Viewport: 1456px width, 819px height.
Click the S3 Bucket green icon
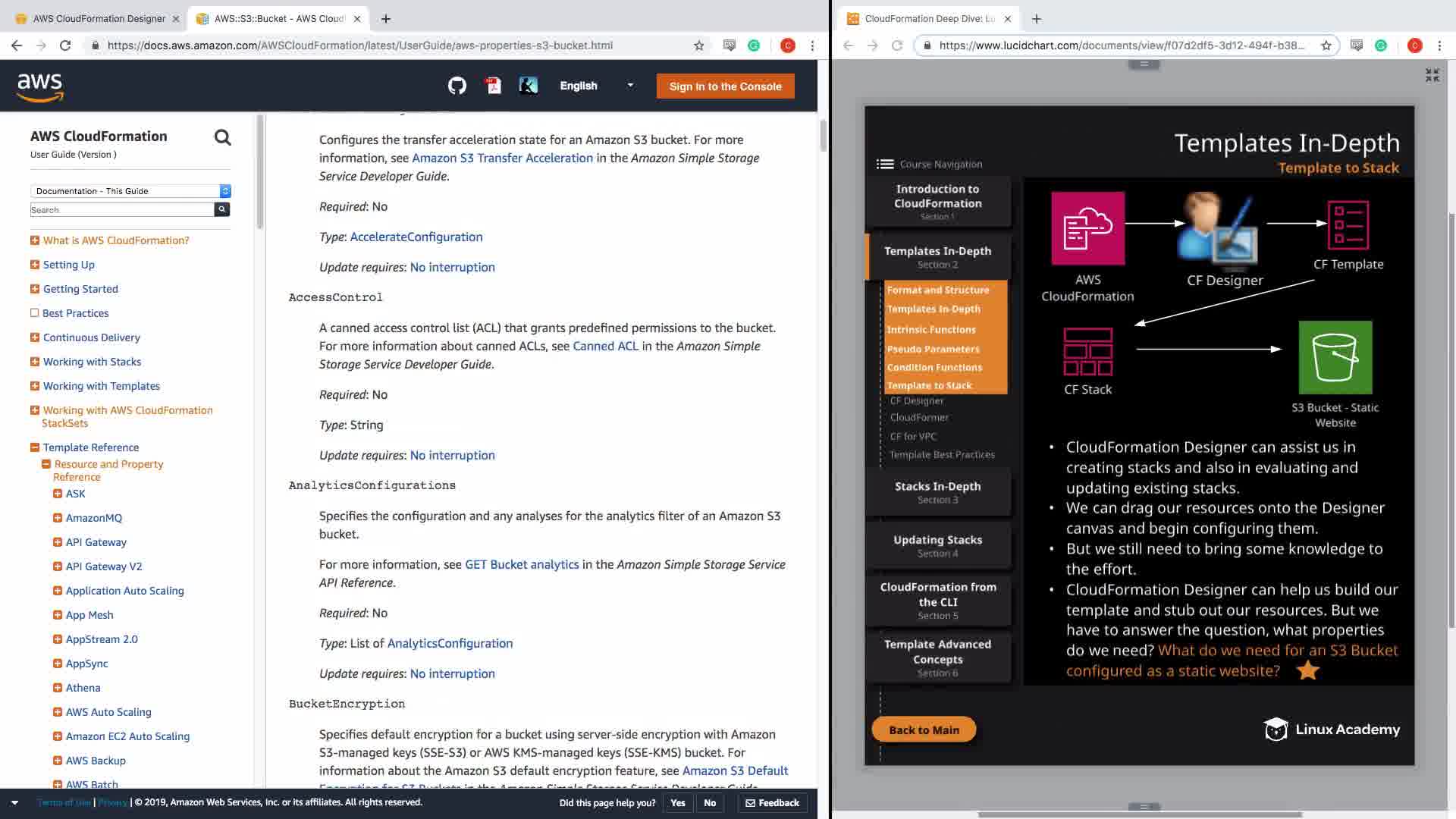click(1335, 357)
